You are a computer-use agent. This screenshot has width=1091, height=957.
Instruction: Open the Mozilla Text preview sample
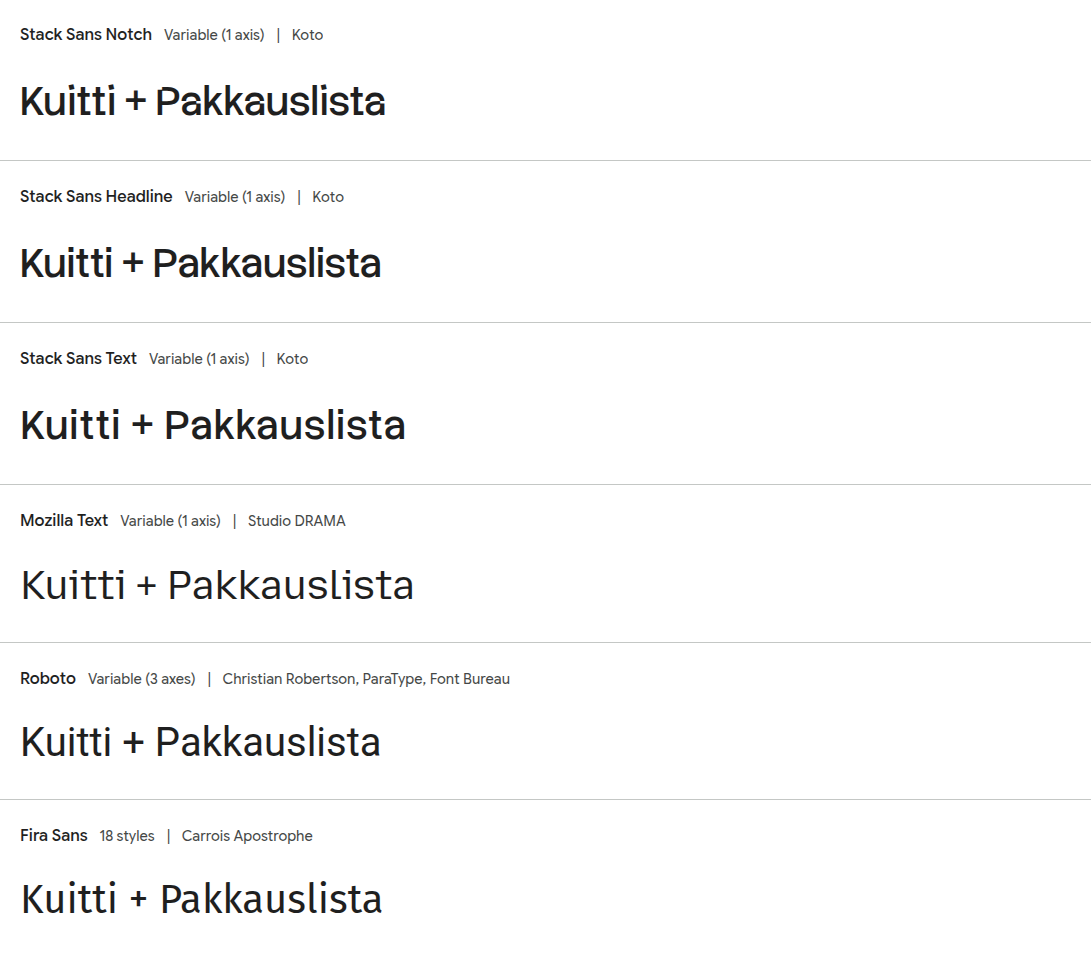(x=217, y=586)
